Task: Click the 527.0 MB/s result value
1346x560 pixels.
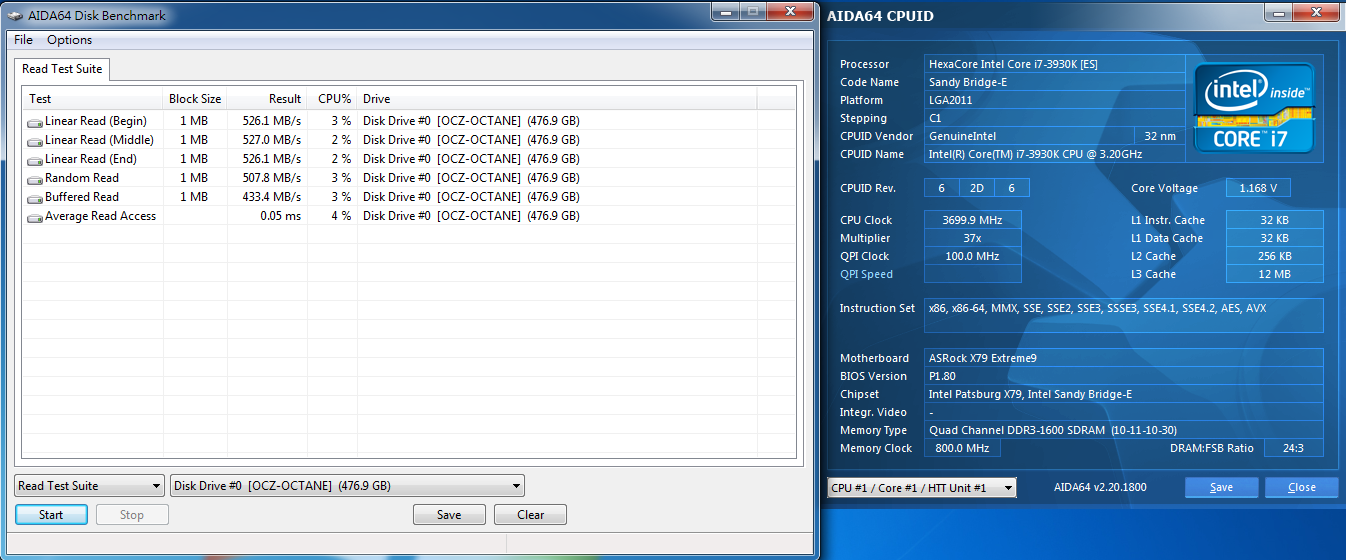Action: [272, 141]
